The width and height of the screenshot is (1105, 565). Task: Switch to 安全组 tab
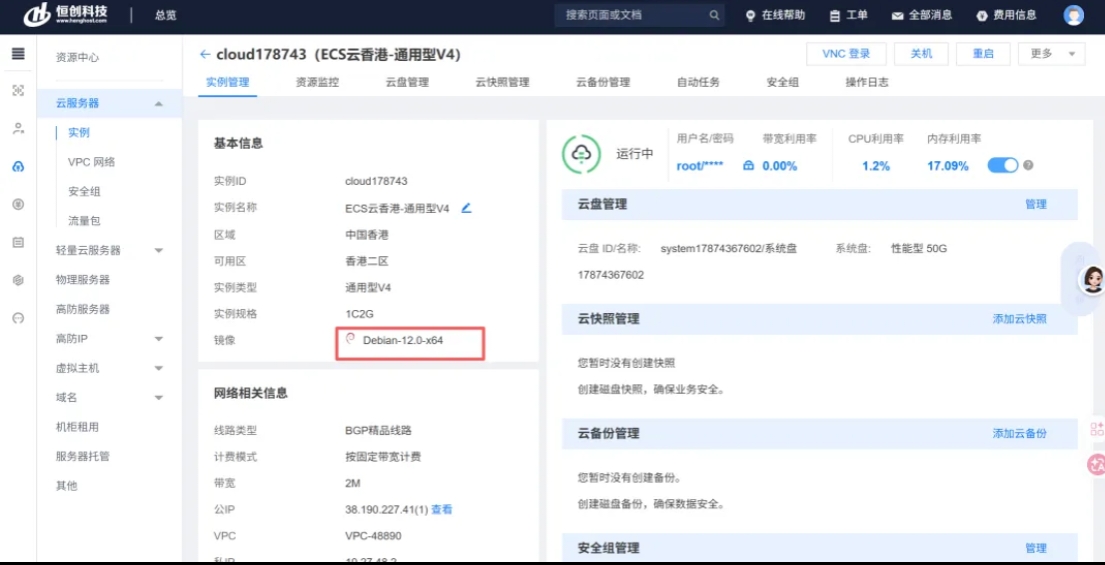[x=782, y=82]
